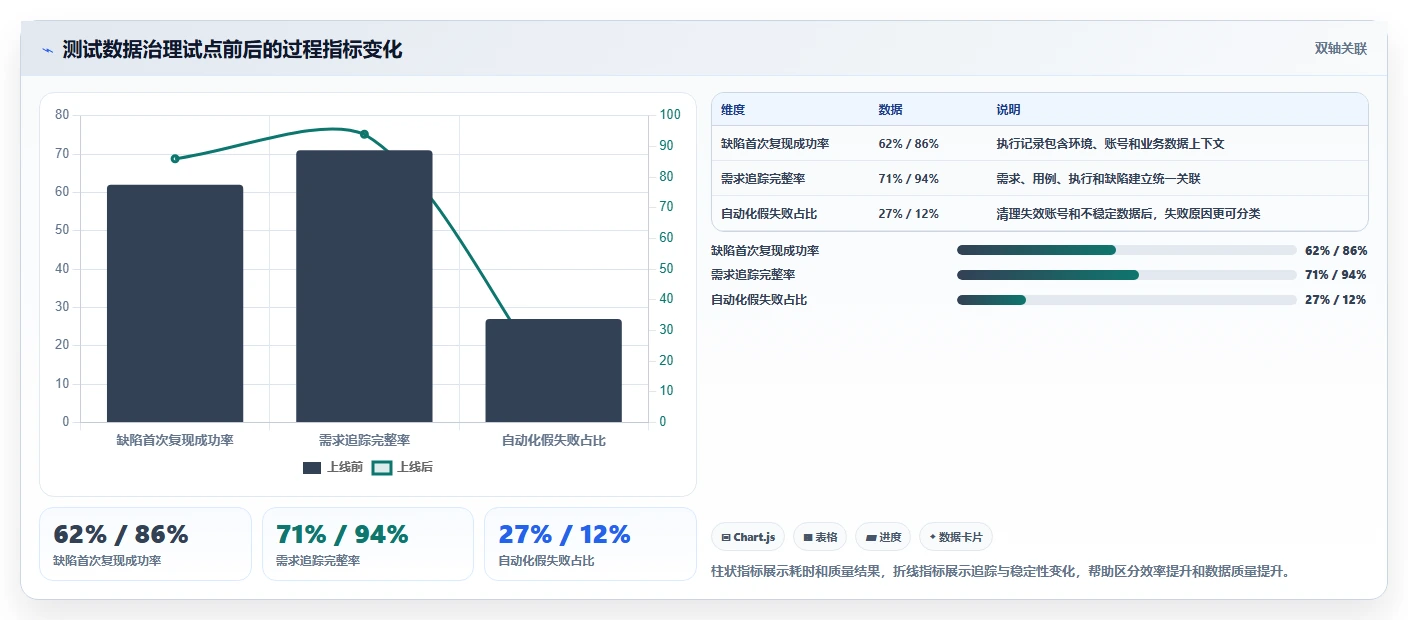Click the 需求追踪完整率 bar in chart
The image size is (1408, 620).
364,286
